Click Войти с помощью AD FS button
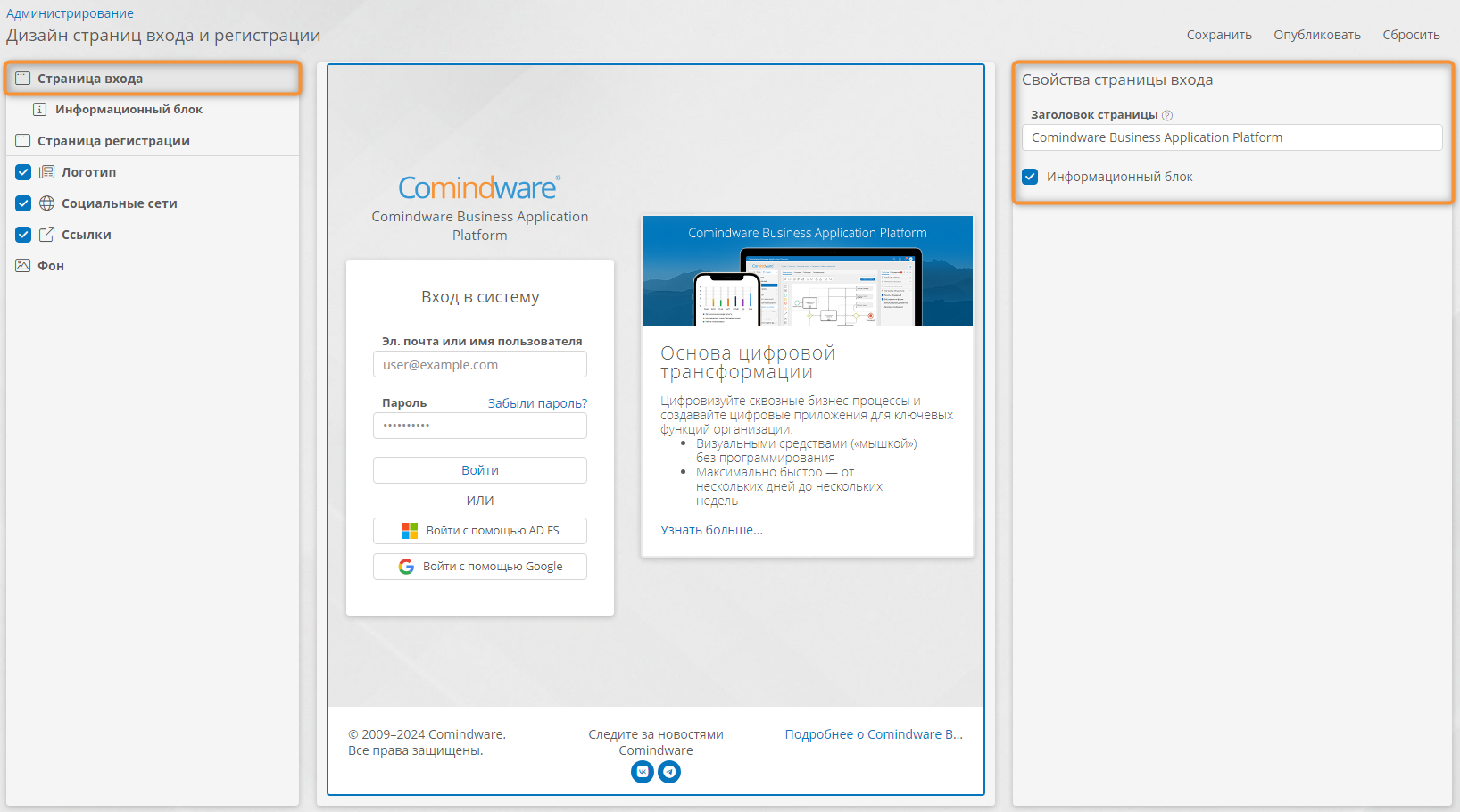Screen dimensions: 1460x812 480,531
